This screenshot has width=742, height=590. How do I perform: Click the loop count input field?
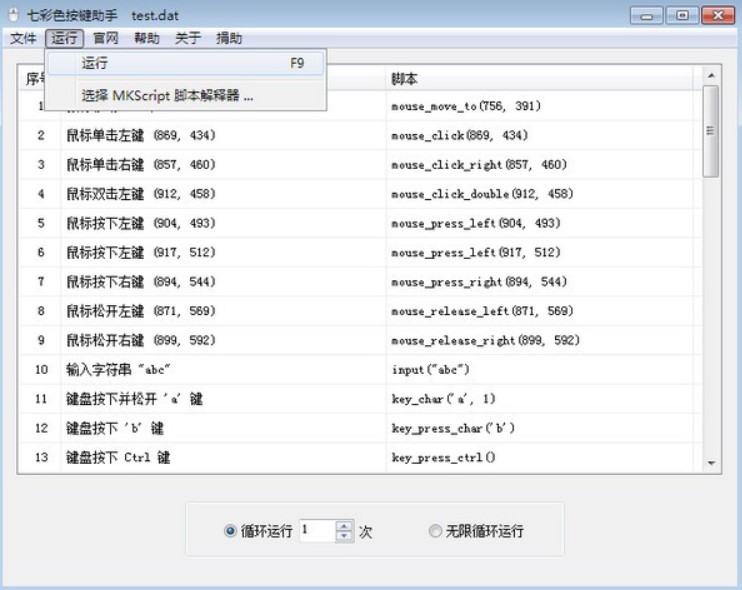pyautogui.click(x=318, y=530)
